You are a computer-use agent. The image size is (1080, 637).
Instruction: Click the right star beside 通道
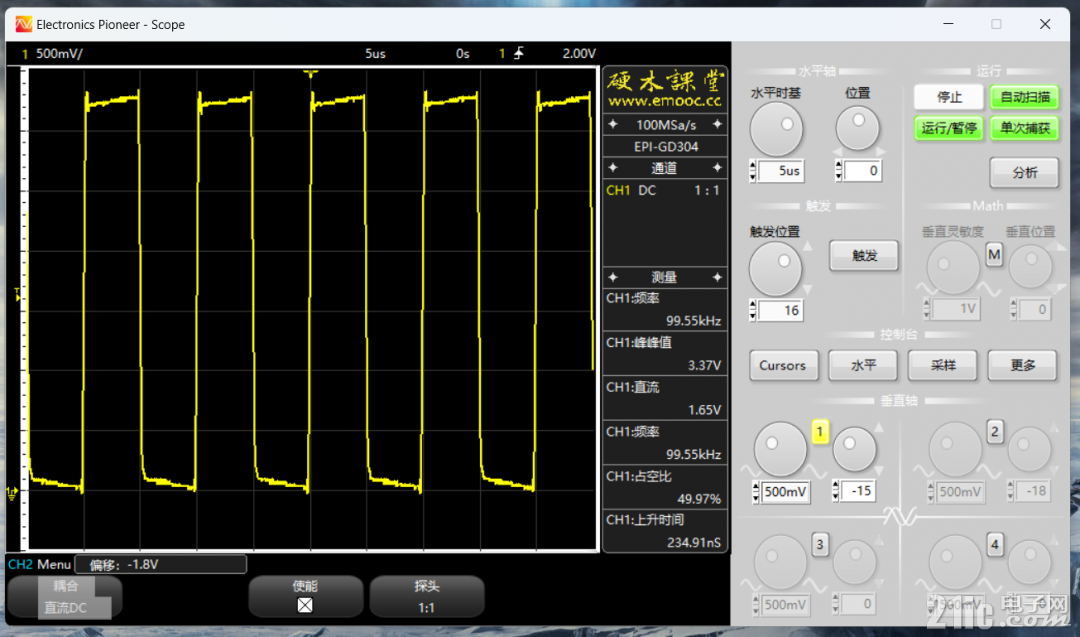(717, 168)
